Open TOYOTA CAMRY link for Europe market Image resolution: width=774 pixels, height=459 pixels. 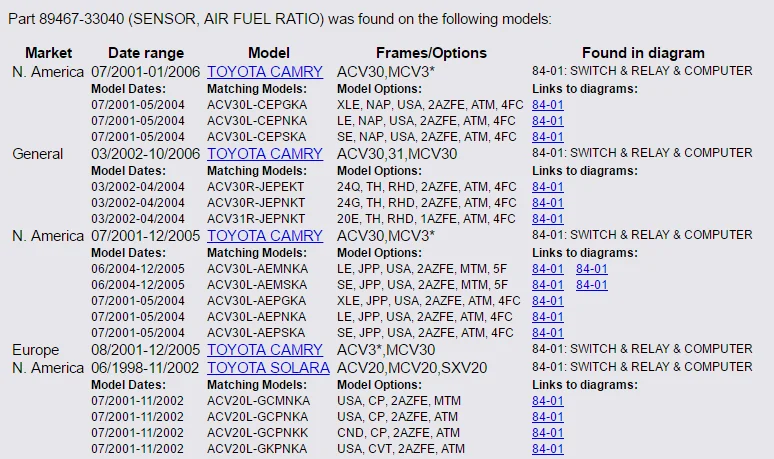pyautogui.click(x=265, y=350)
